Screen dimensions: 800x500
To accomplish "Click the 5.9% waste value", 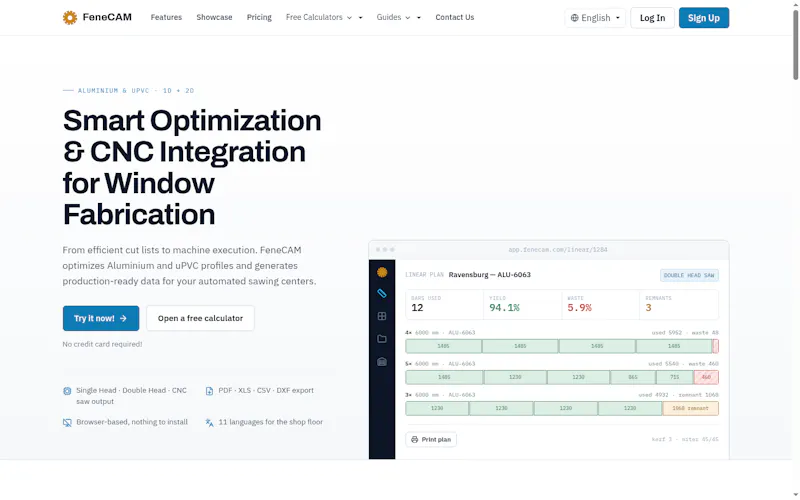I will 579,308.
